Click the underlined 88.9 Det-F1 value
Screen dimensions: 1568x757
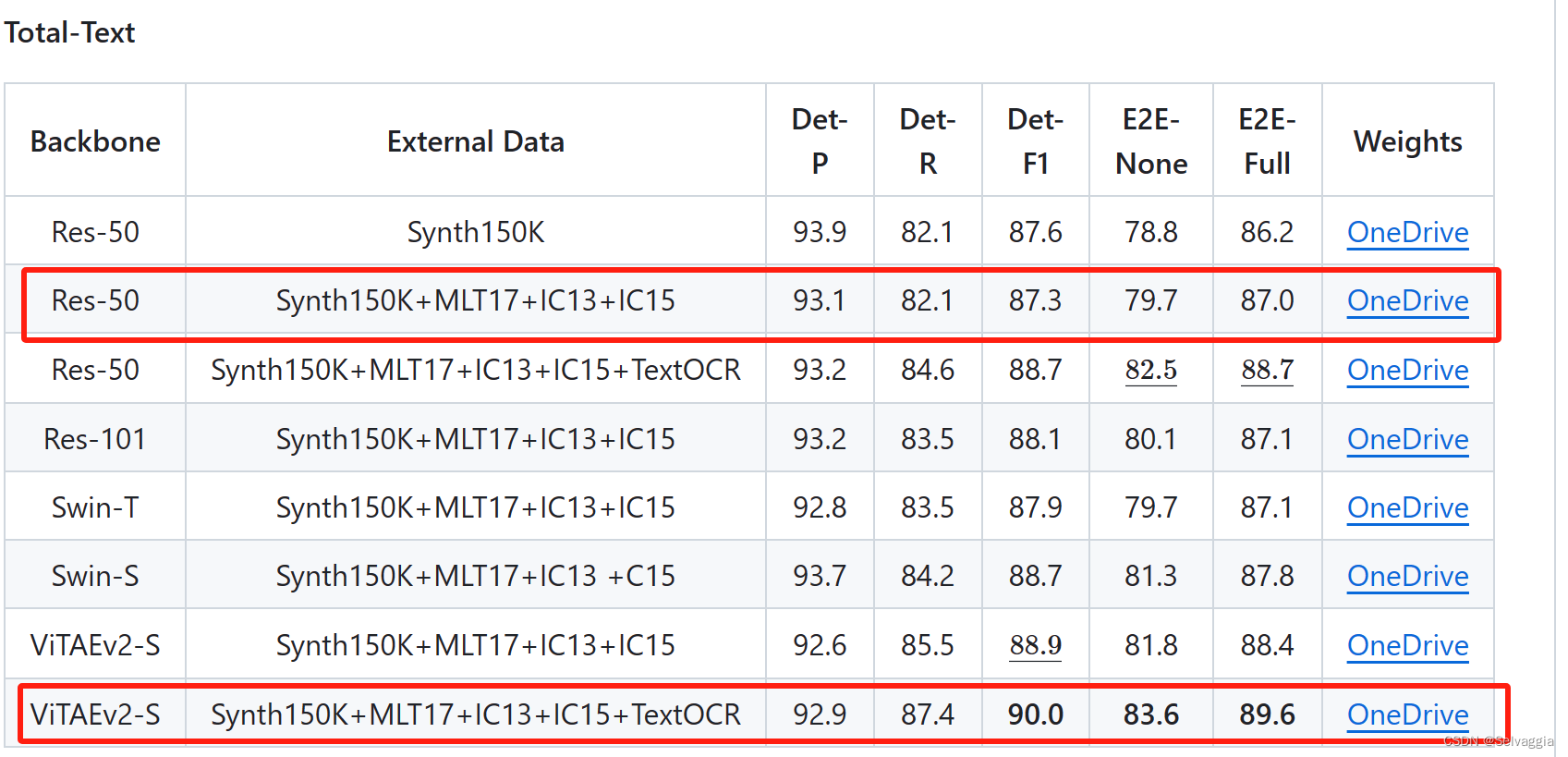1036,645
